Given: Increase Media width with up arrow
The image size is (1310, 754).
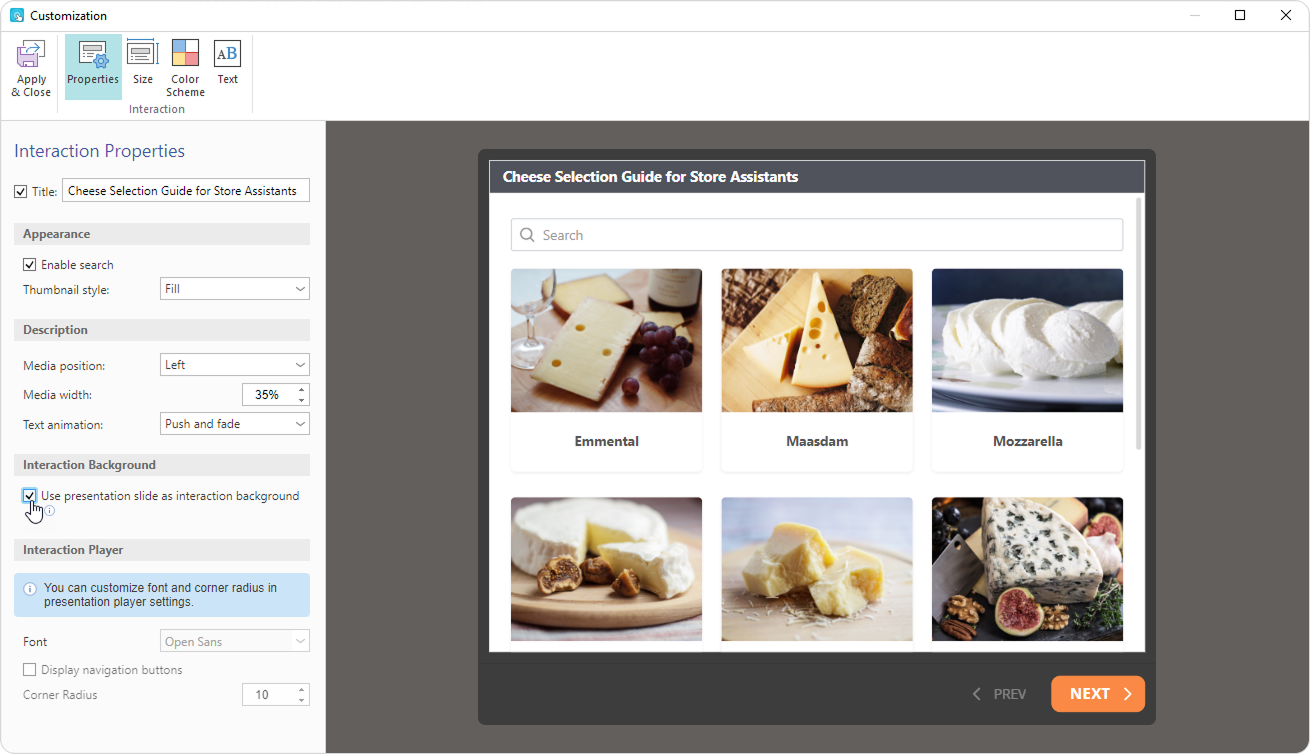Looking at the screenshot, I should pos(302,389).
